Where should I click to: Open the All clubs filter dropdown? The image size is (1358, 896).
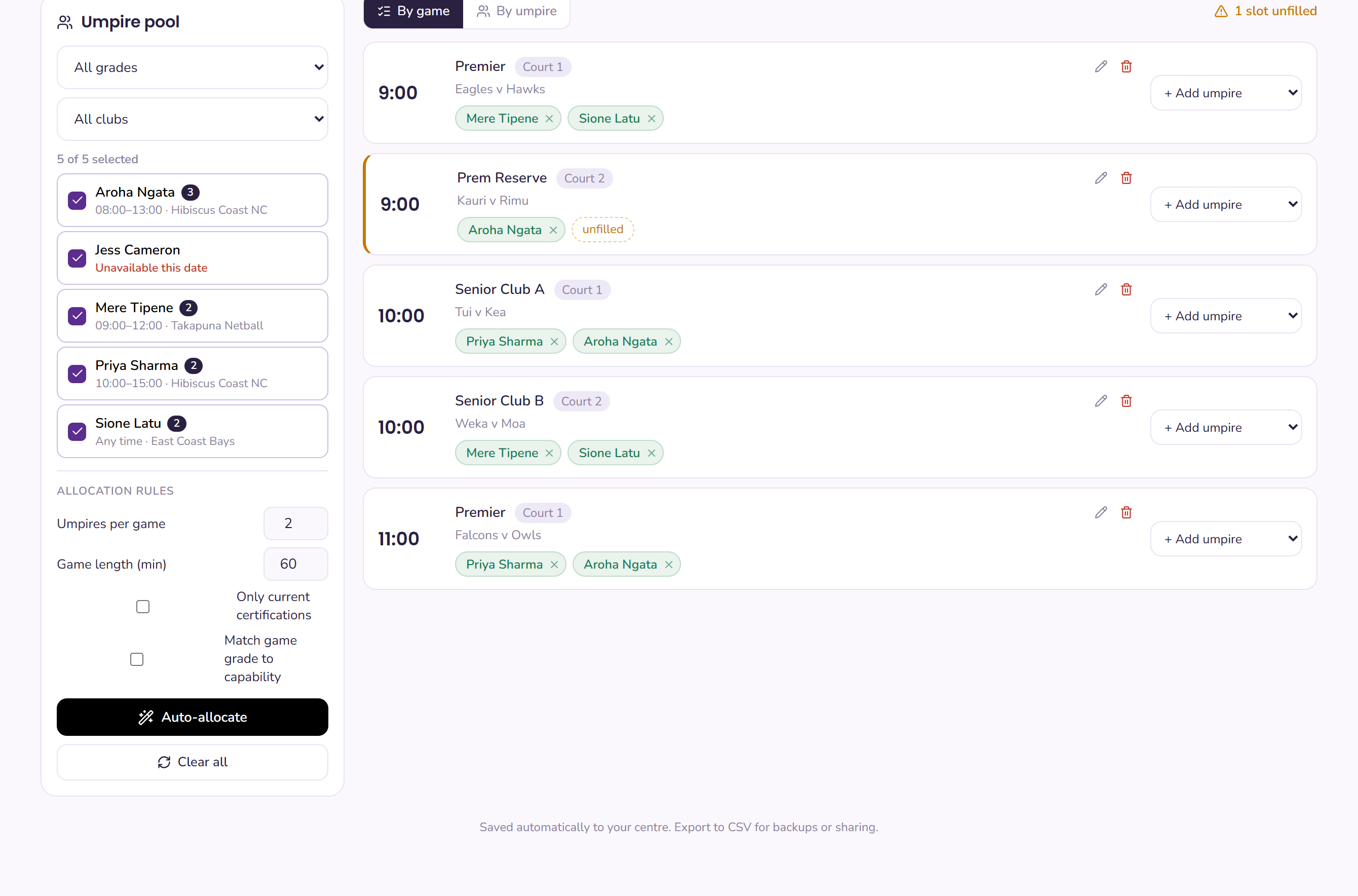pyautogui.click(x=193, y=119)
